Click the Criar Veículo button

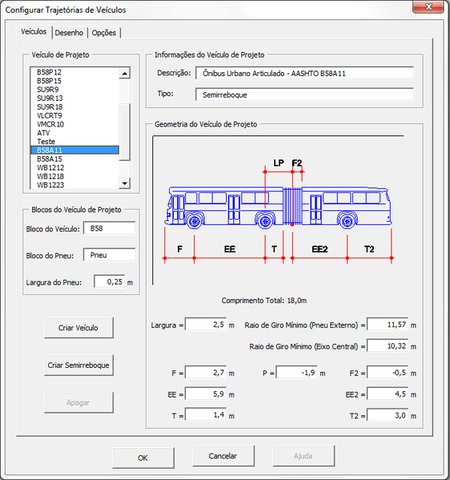coord(79,328)
